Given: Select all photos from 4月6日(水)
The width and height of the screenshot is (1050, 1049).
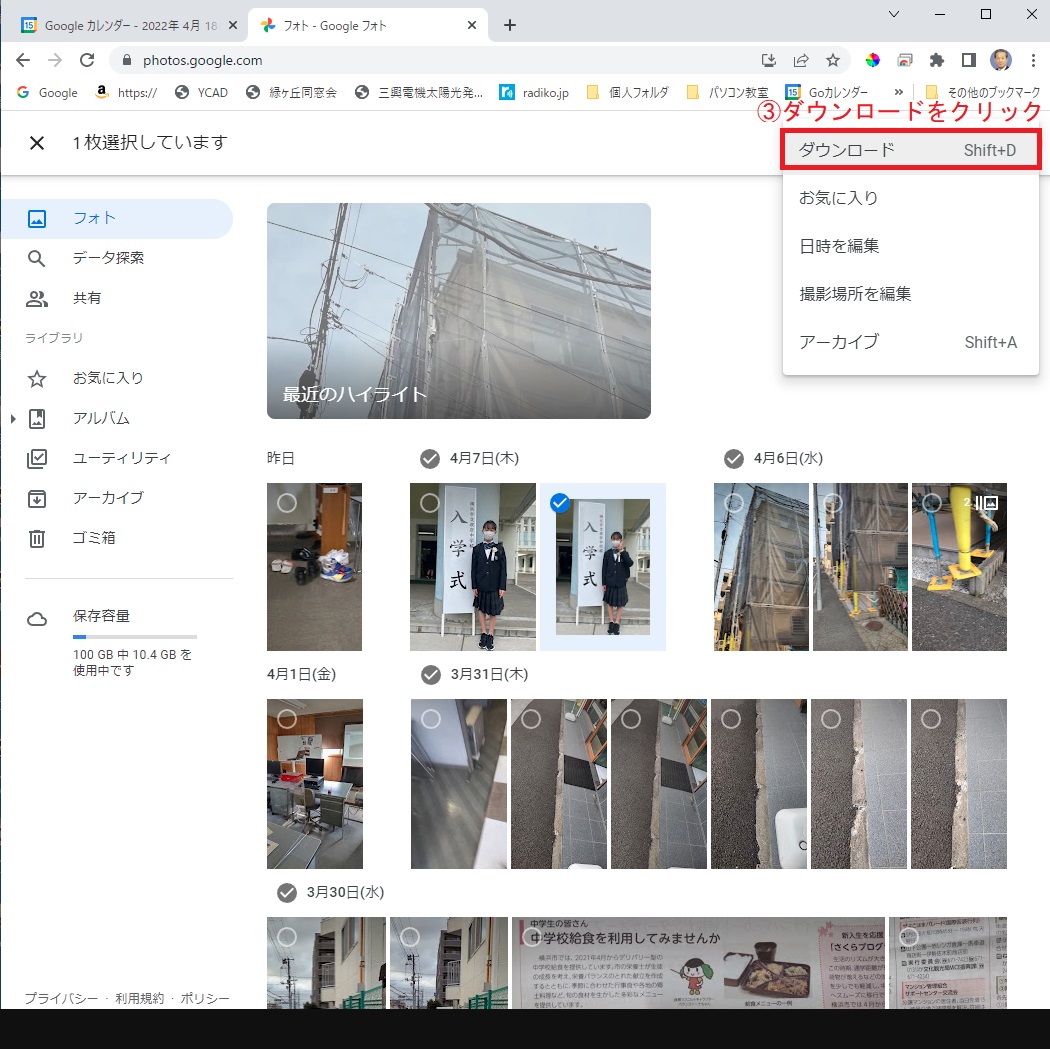Looking at the screenshot, I should pyautogui.click(x=734, y=459).
